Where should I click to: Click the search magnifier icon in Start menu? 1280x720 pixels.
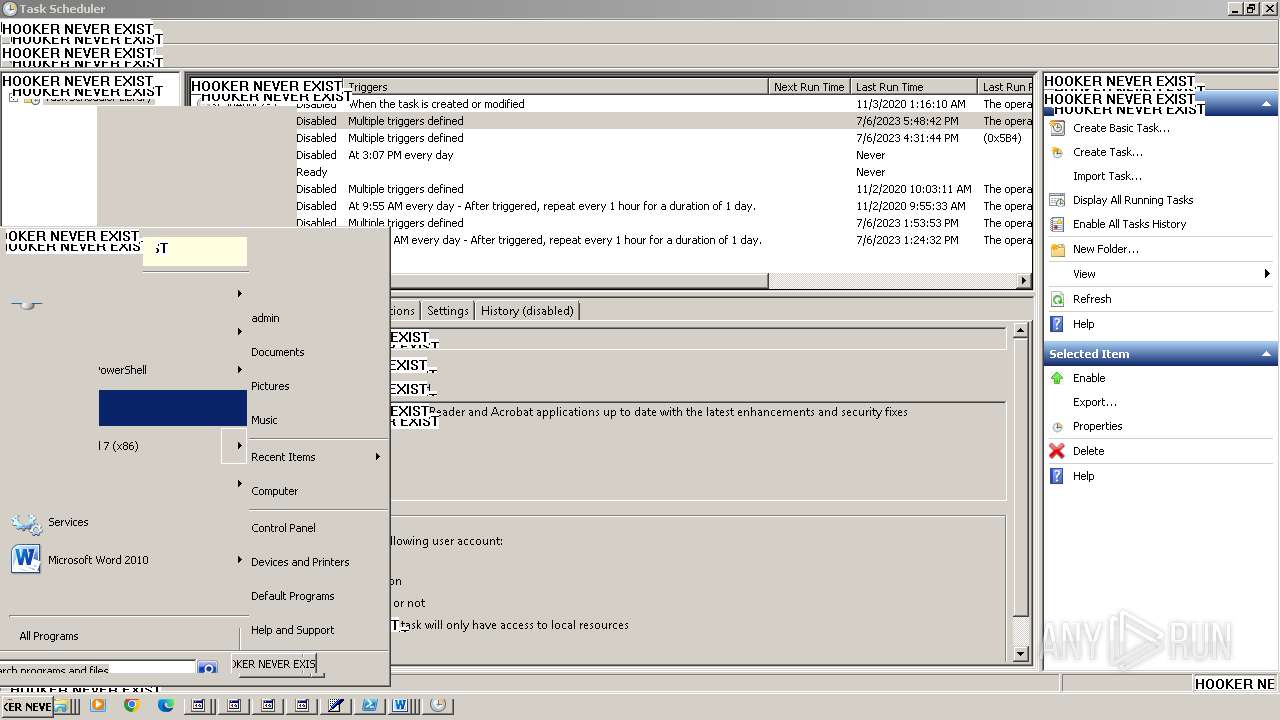[207, 668]
